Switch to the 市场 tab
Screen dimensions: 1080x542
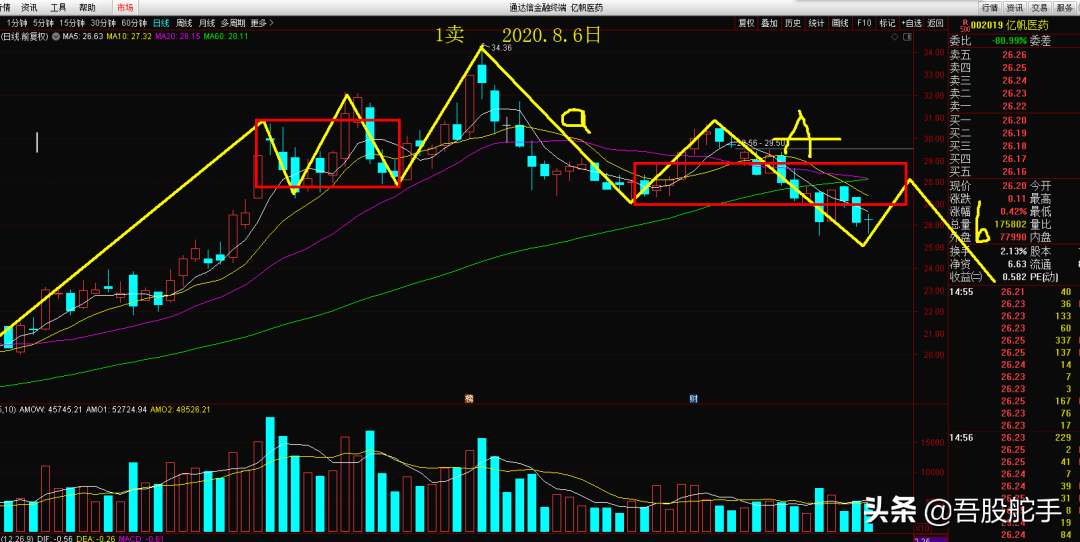125,8
